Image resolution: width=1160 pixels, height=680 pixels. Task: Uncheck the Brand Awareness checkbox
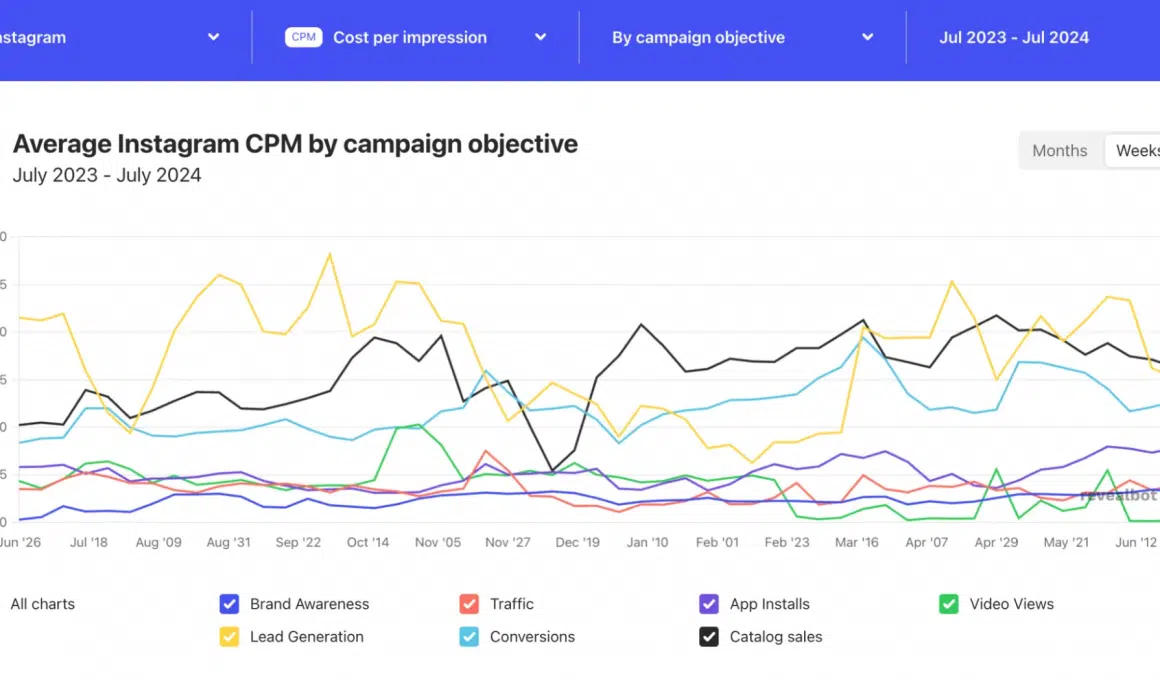229,604
